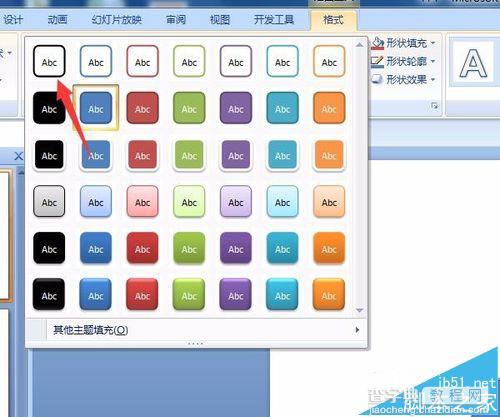The image size is (500, 417).
Task: Open 其他主题填充 submenu
Action: click(196, 330)
